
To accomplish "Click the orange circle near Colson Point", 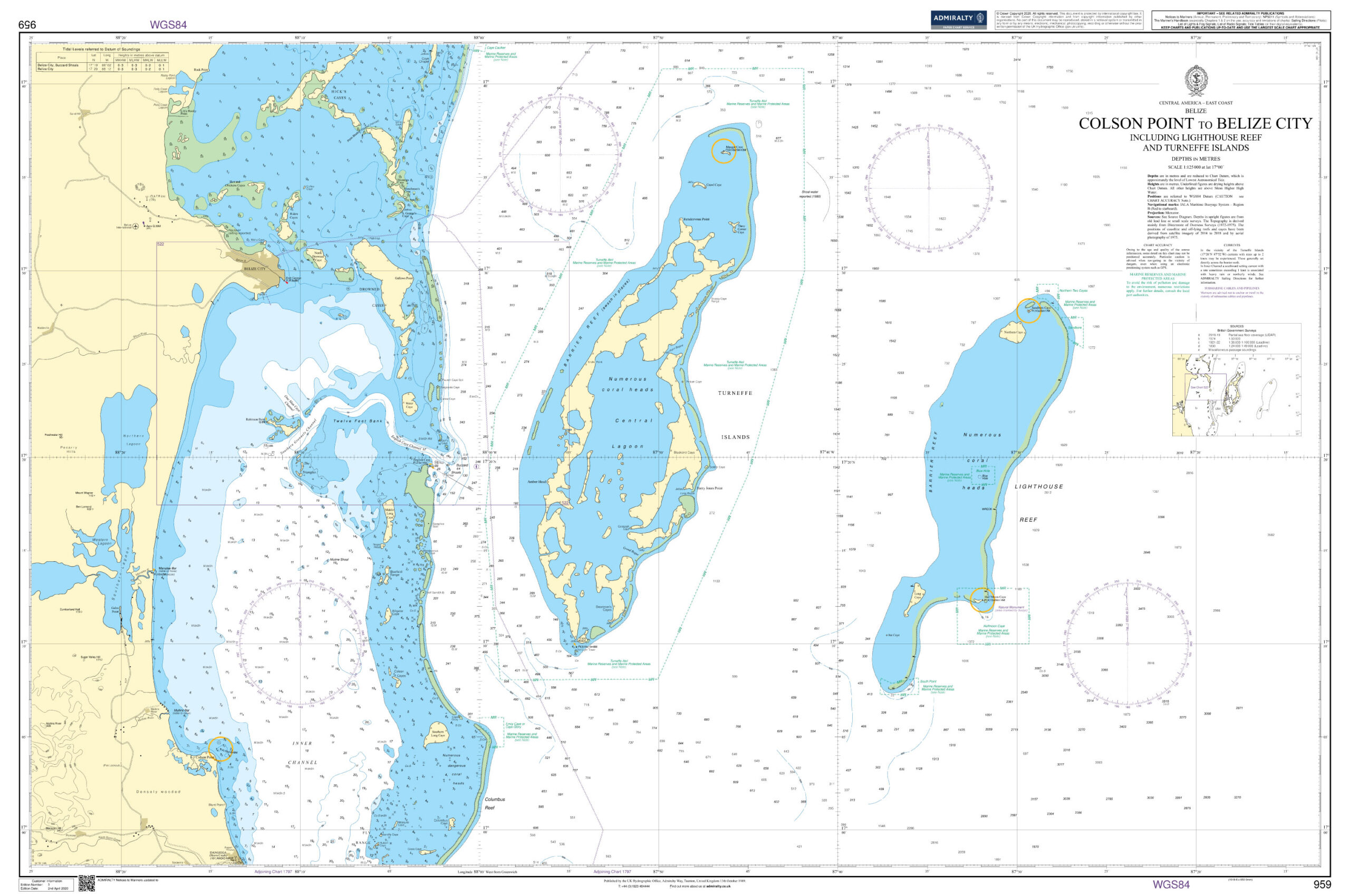I will [221, 749].
